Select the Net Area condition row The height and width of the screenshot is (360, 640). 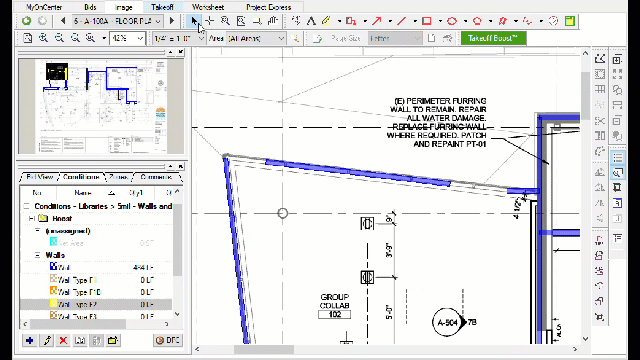click(x=96, y=243)
